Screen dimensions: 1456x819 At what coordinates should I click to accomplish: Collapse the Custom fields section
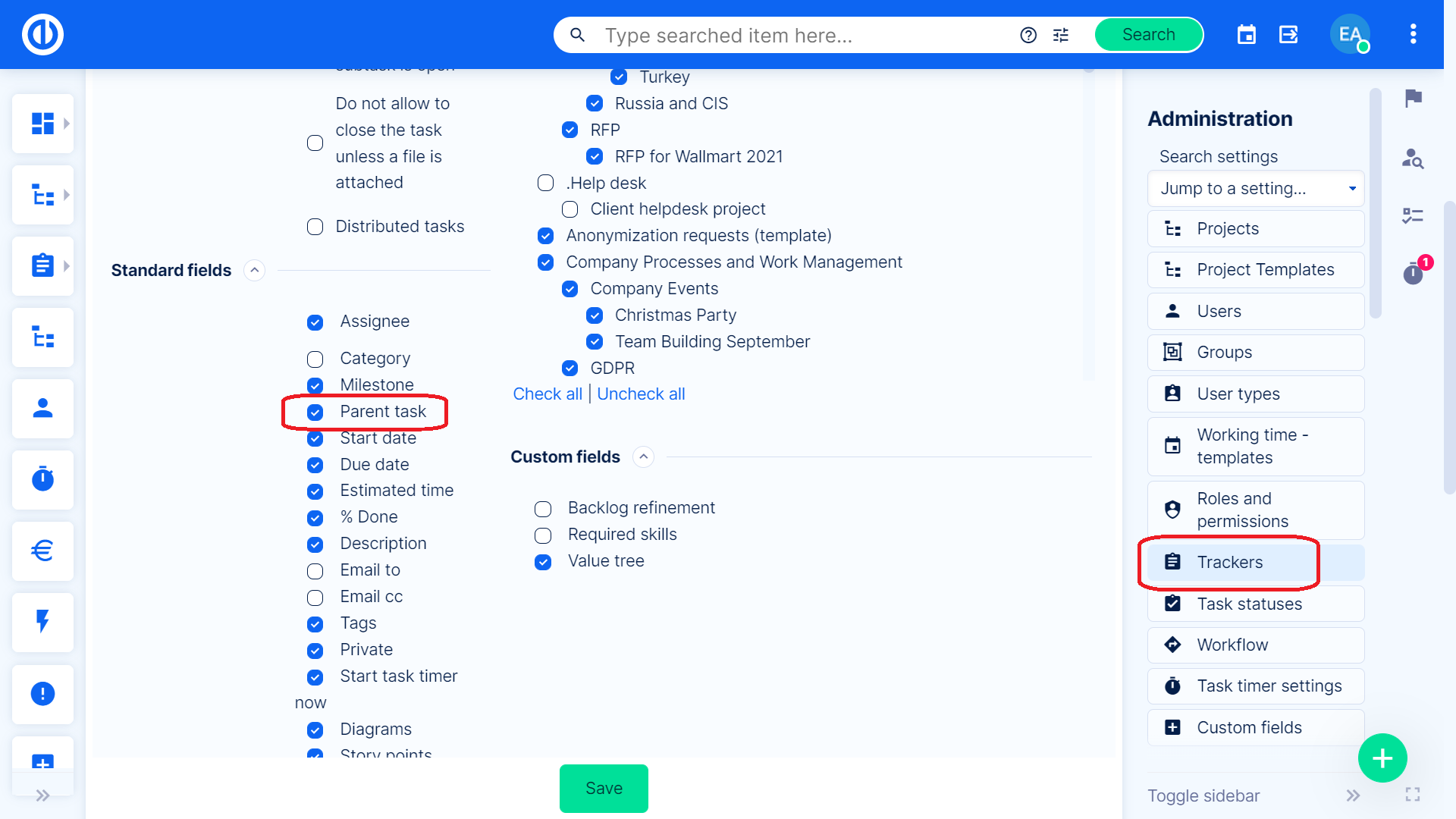[x=644, y=457]
